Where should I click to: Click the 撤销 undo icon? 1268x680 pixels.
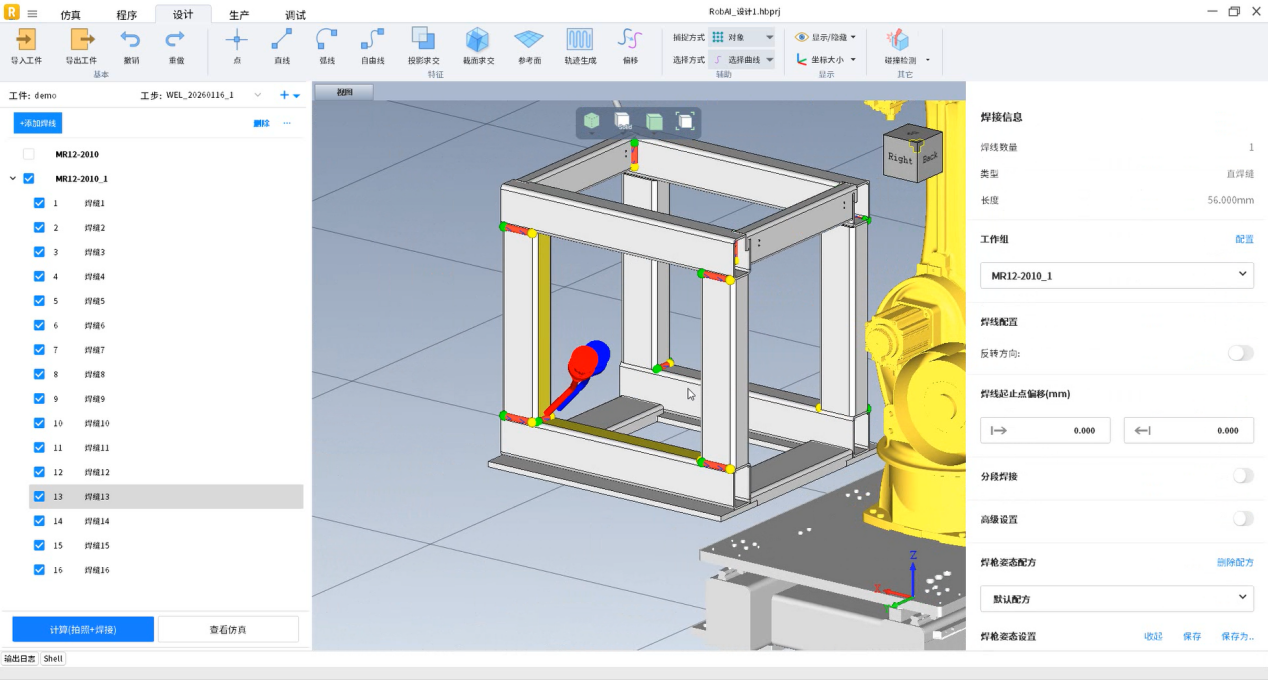coord(131,40)
